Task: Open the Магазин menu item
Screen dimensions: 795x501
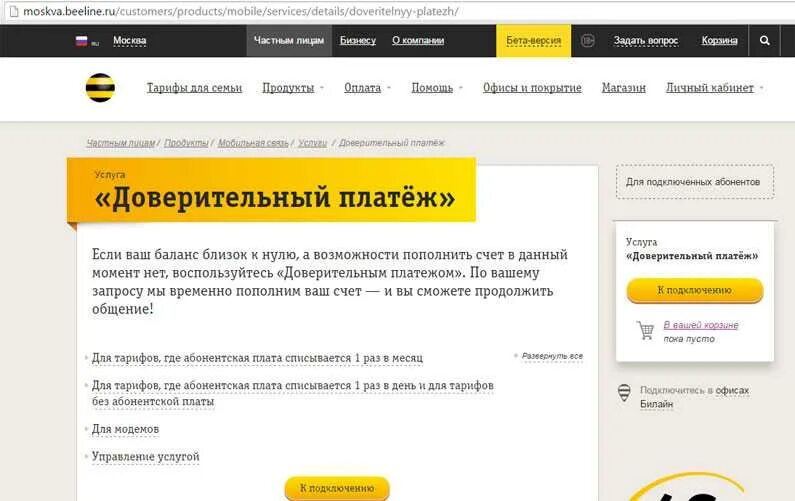Action: pos(624,88)
